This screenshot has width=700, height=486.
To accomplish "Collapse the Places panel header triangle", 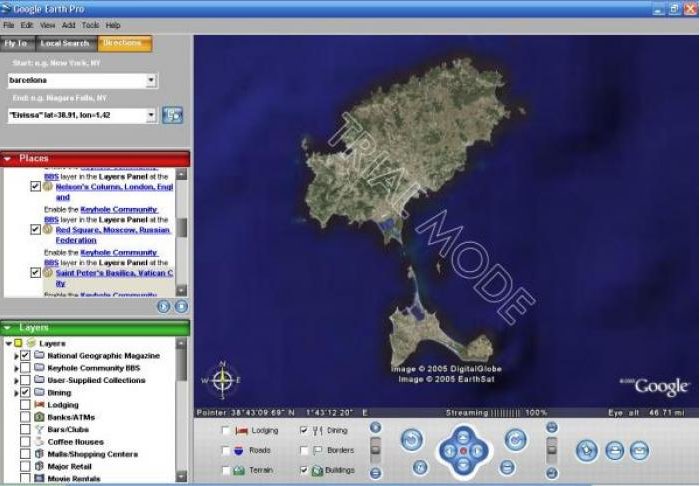I will pyautogui.click(x=8, y=158).
